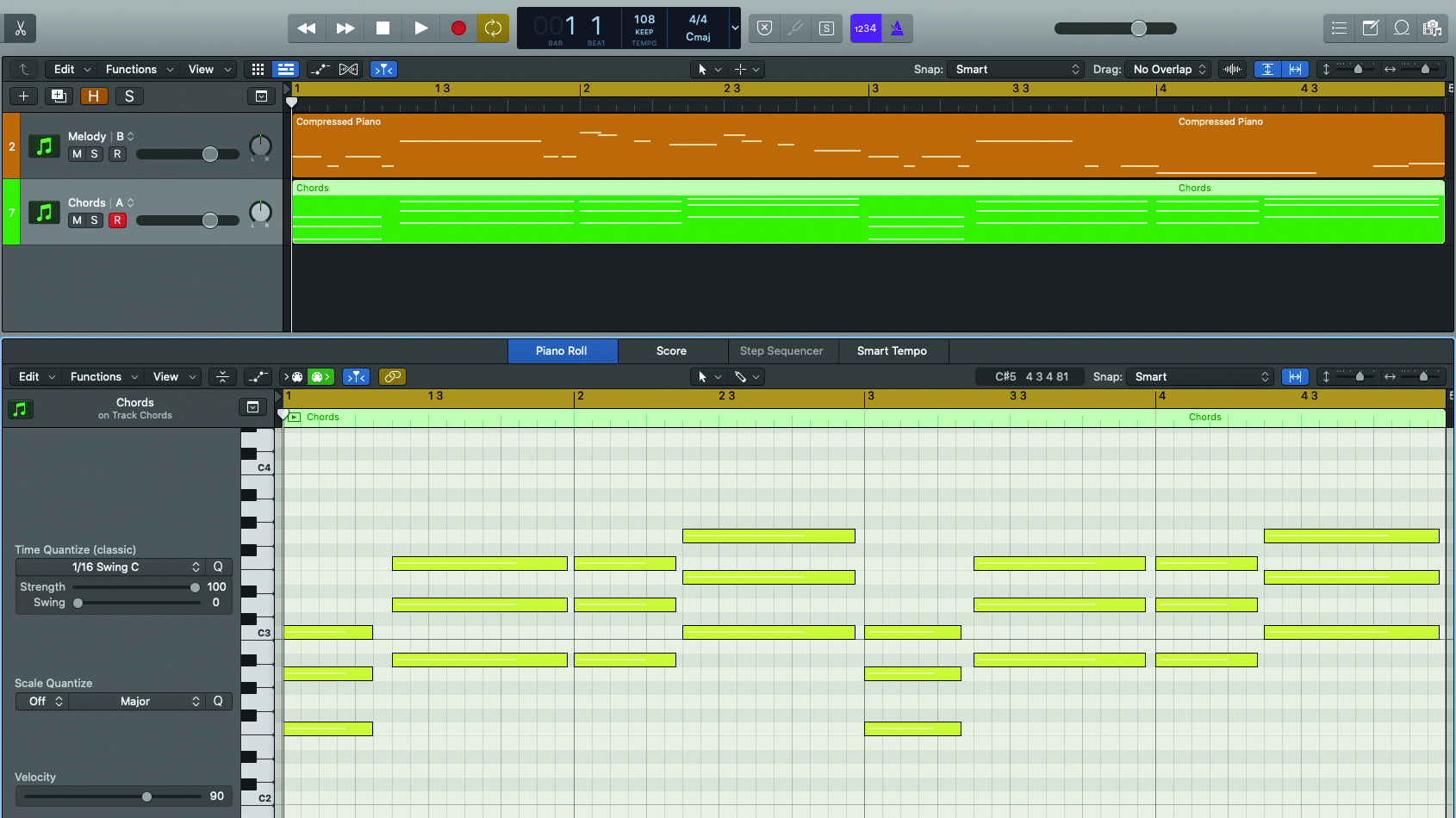Open Scale Quantize Off dropdown
The image size is (1456, 818).
[42, 701]
